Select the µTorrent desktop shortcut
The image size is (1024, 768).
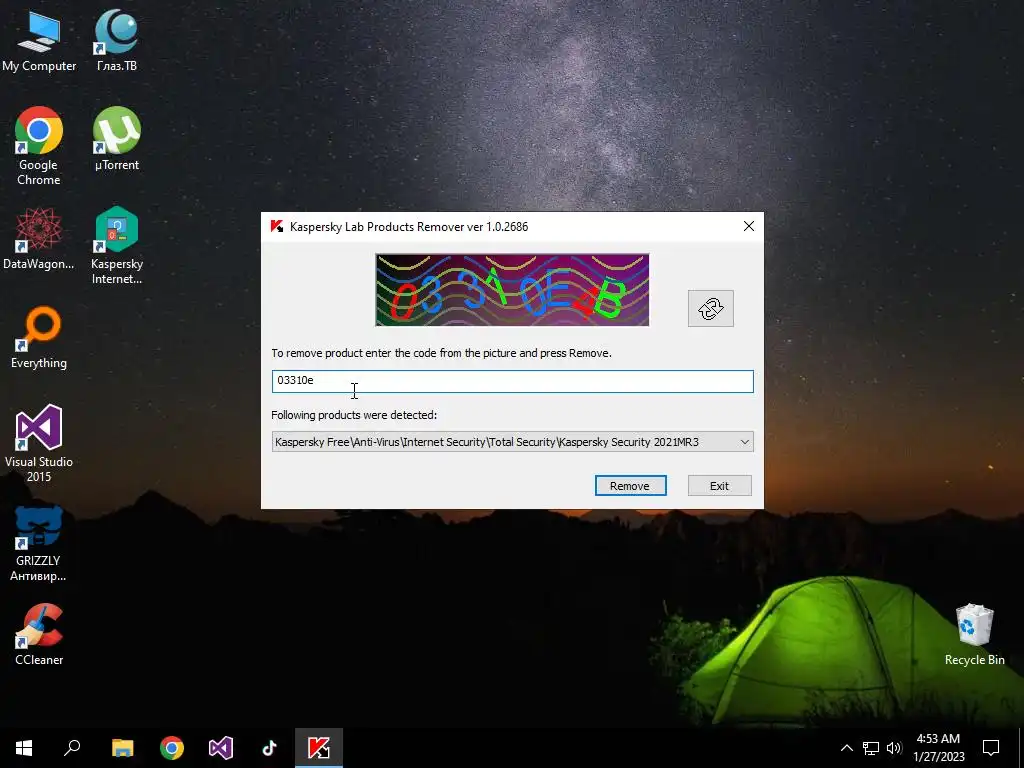117,138
